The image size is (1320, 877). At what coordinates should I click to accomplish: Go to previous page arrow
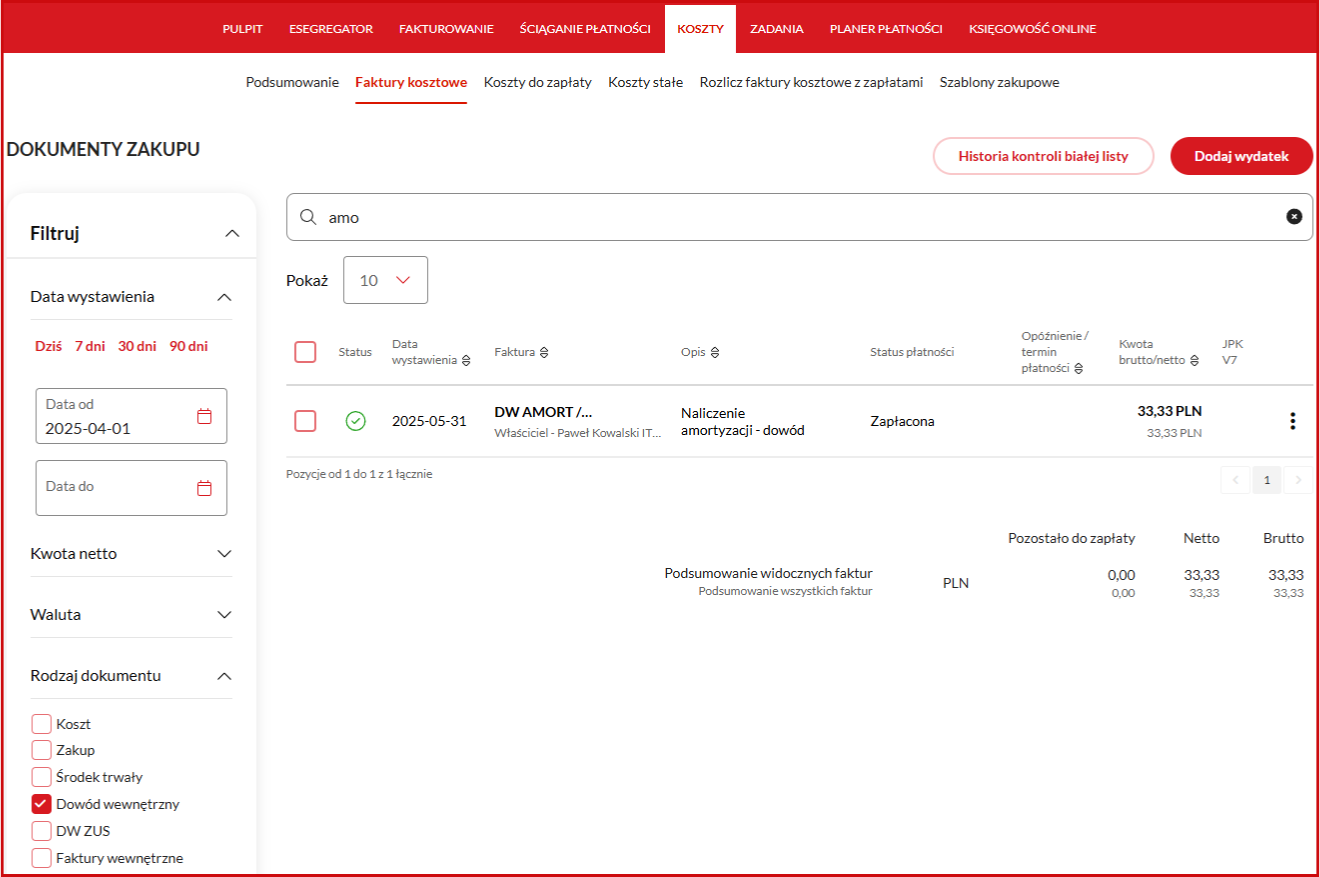click(x=1235, y=481)
